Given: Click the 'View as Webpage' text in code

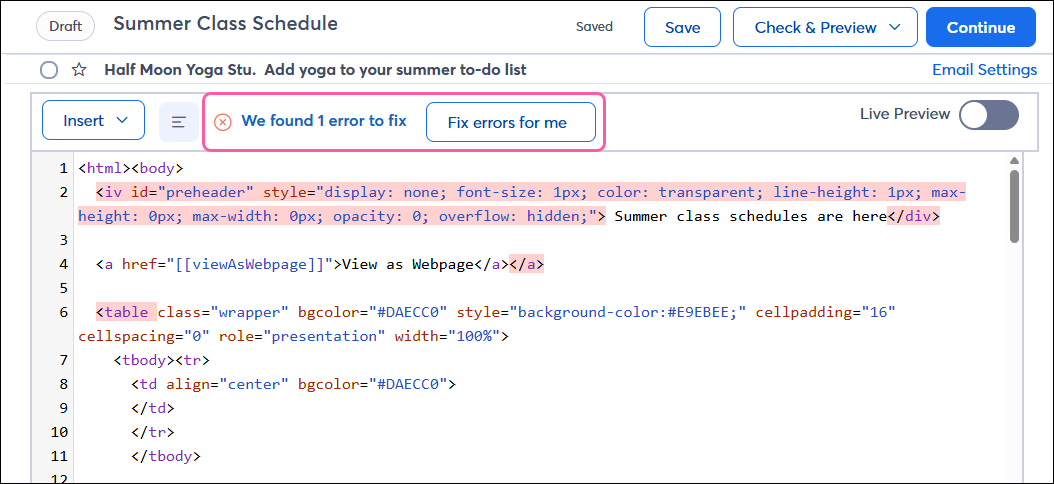Looking at the screenshot, I should (x=409, y=264).
